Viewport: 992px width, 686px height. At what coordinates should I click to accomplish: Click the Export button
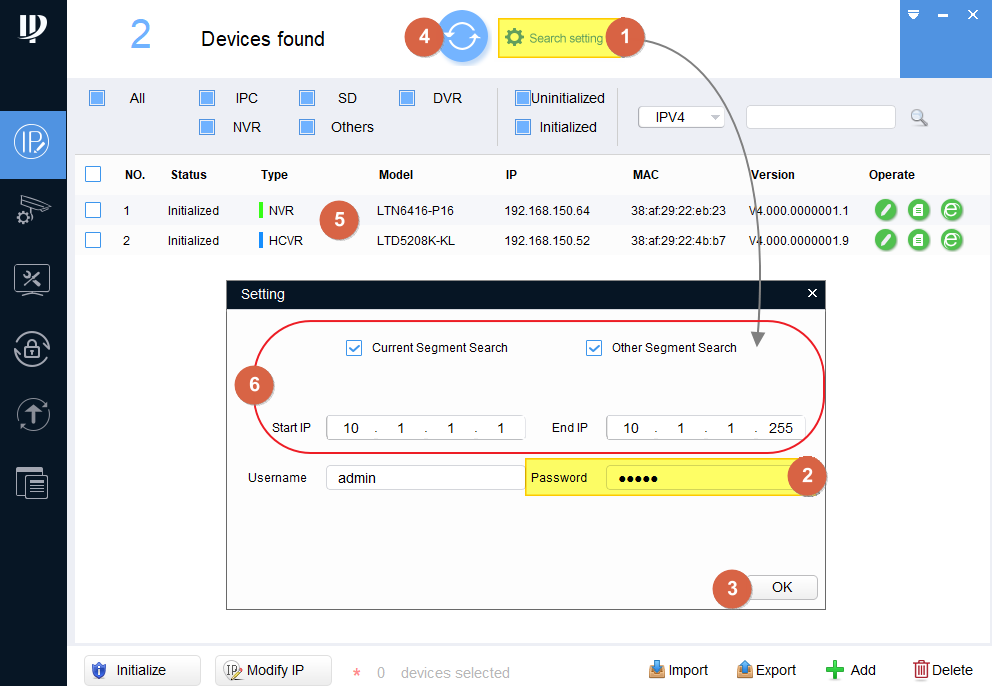pos(766,670)
